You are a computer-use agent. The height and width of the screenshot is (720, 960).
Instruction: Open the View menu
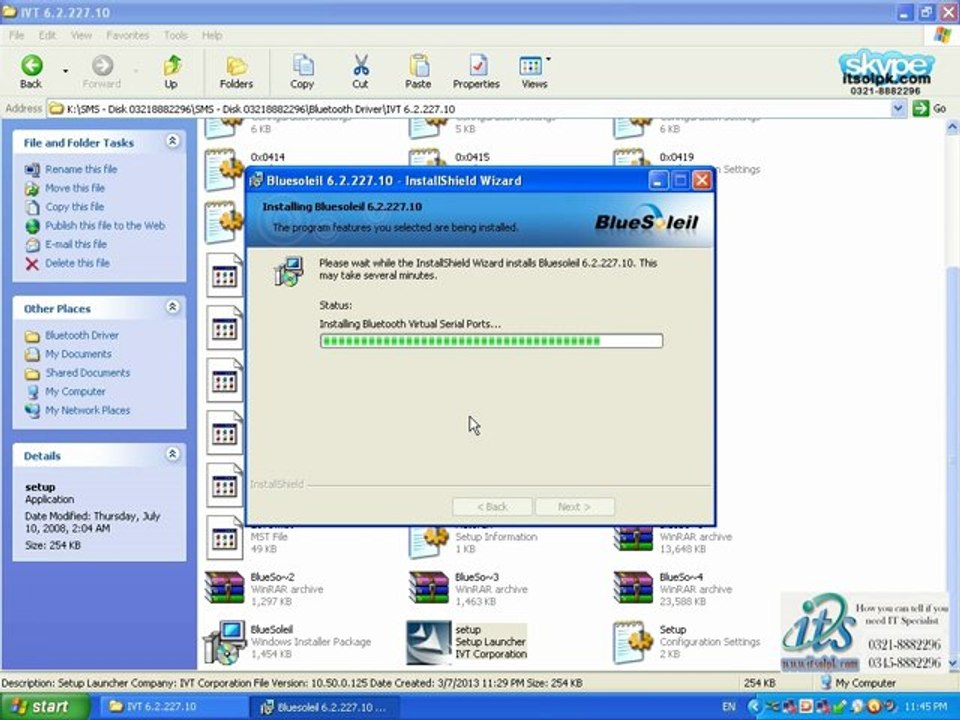coord(81,36)
